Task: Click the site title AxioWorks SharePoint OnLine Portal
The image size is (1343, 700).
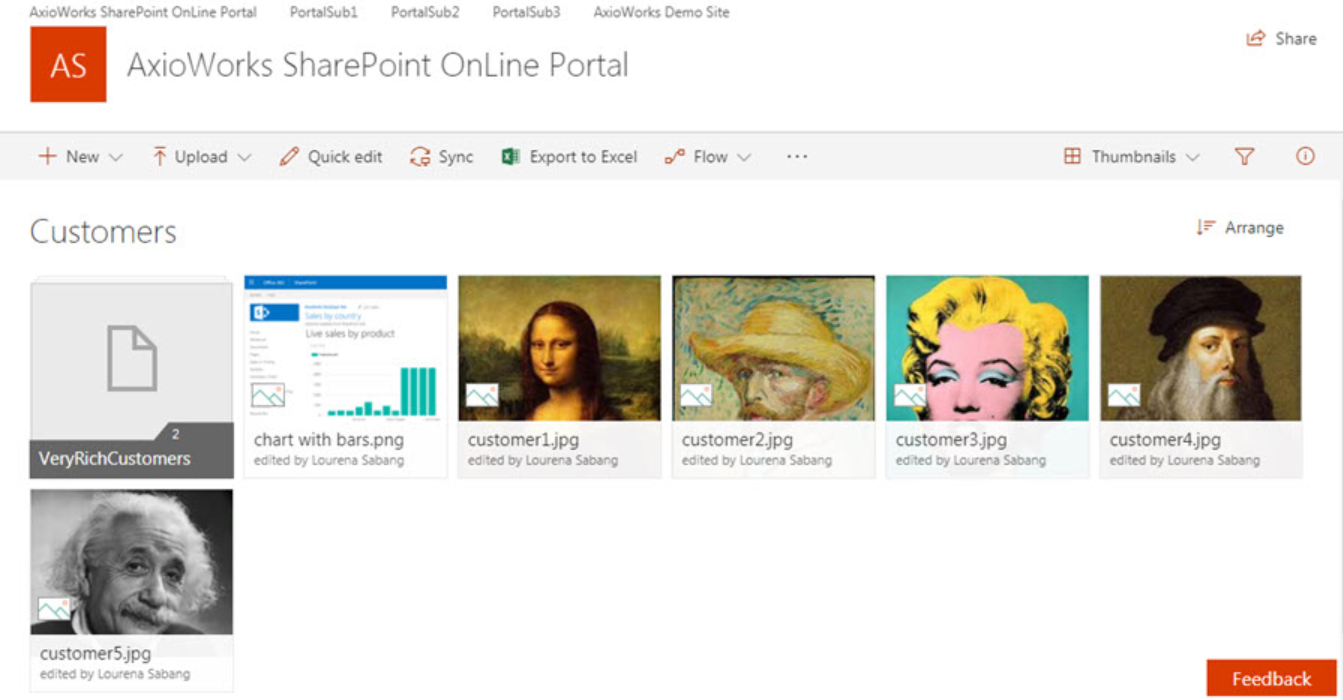Action: [378, 66]
